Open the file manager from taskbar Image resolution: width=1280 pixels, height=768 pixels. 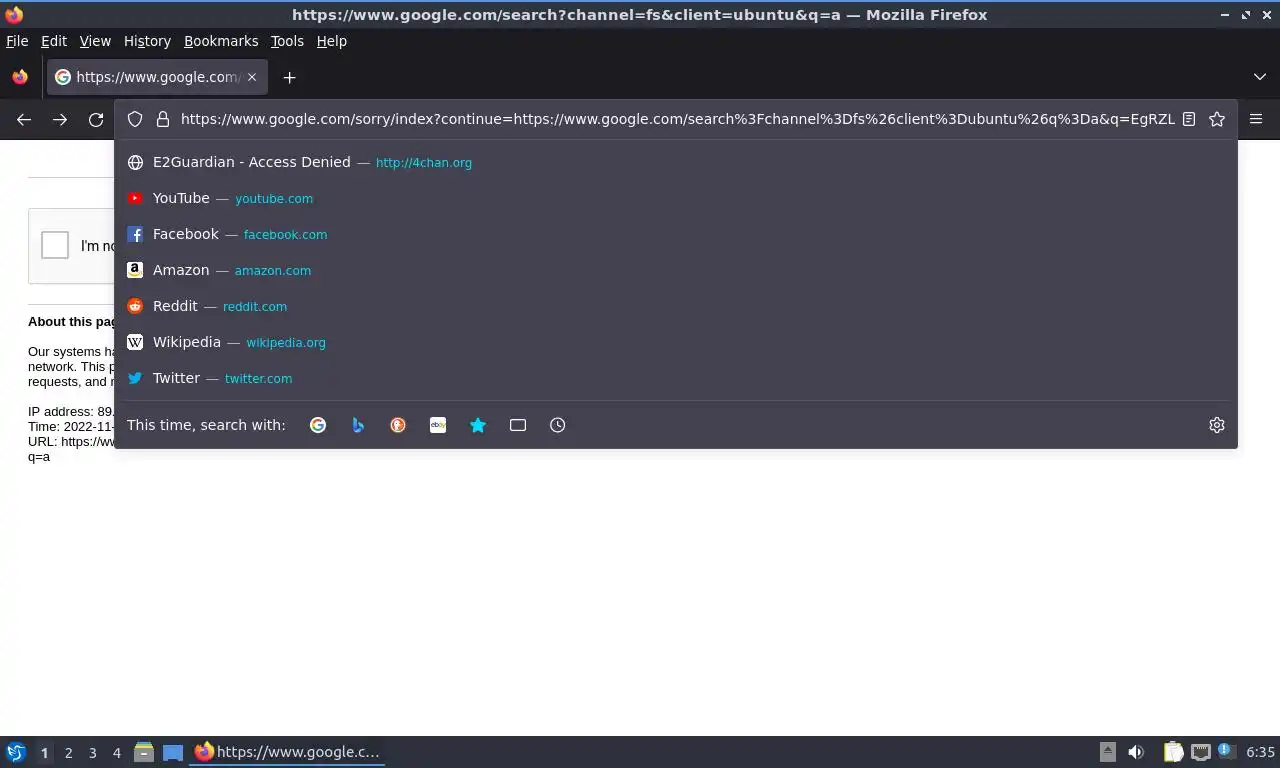click(144, 752)
